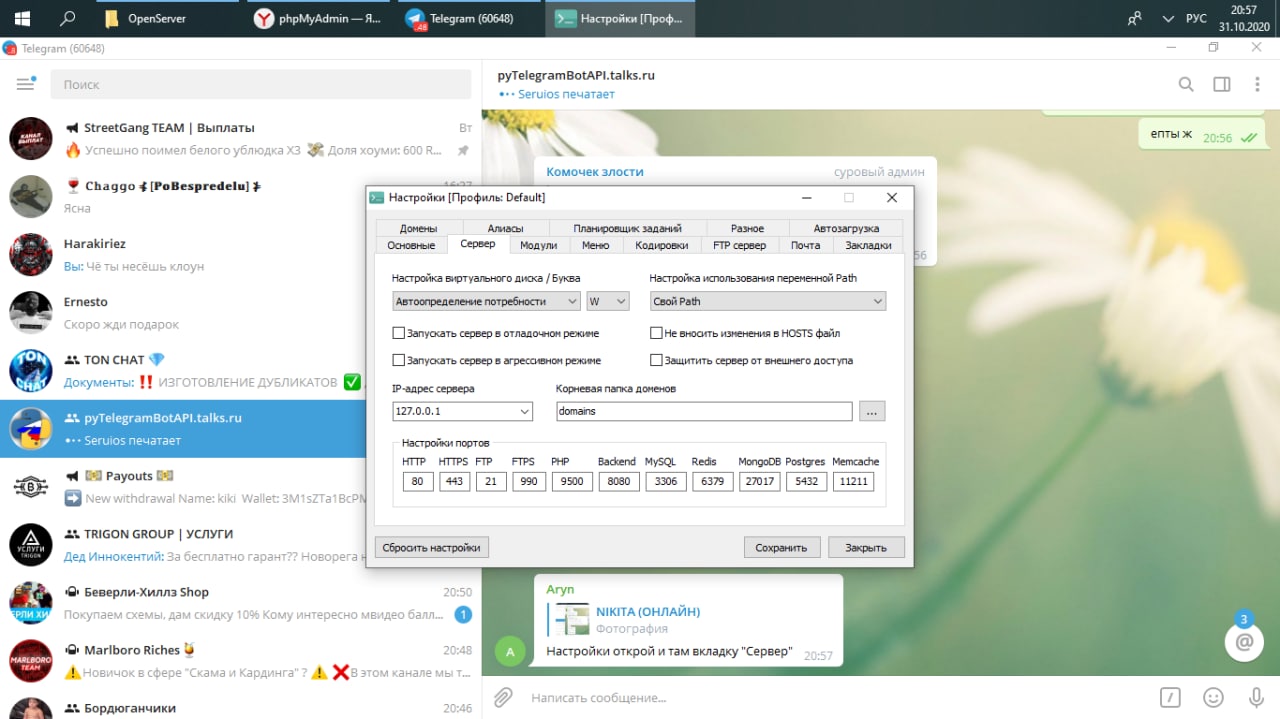This screenshot has height=719, width=1280.
Task: Click the search magnifier in chat header
Action: pyautogui.click(x=1186, y=84)
